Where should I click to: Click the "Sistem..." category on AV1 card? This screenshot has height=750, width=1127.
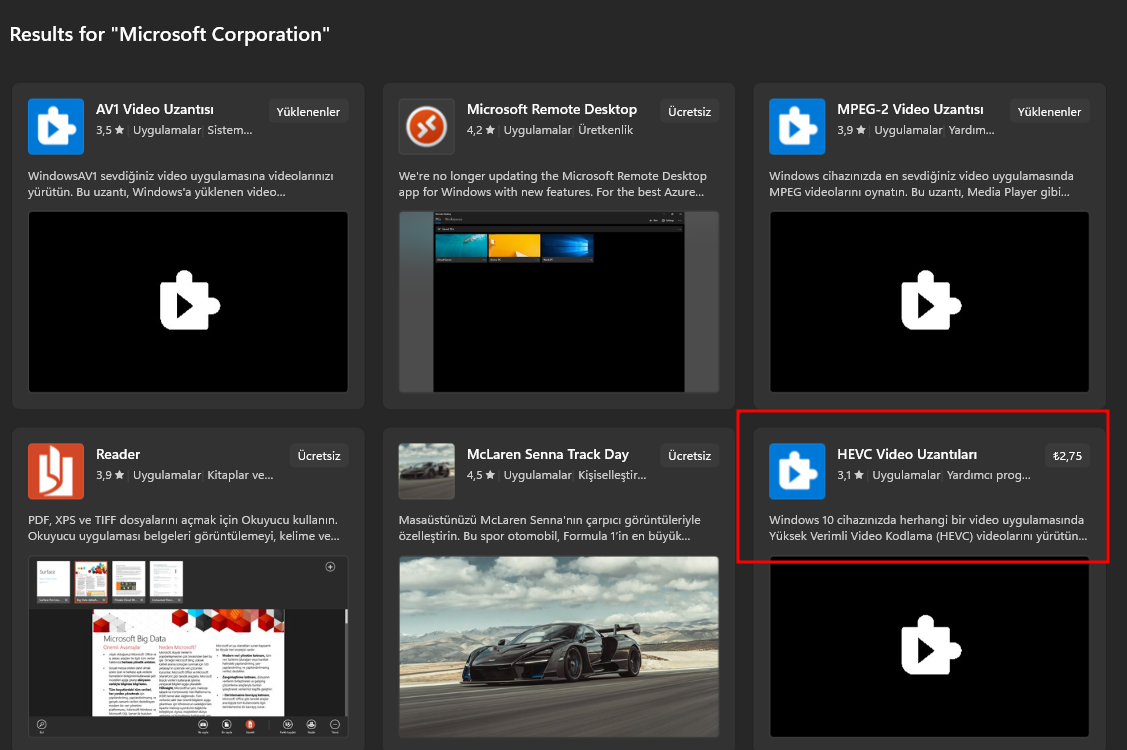click(x=230, y=130)
